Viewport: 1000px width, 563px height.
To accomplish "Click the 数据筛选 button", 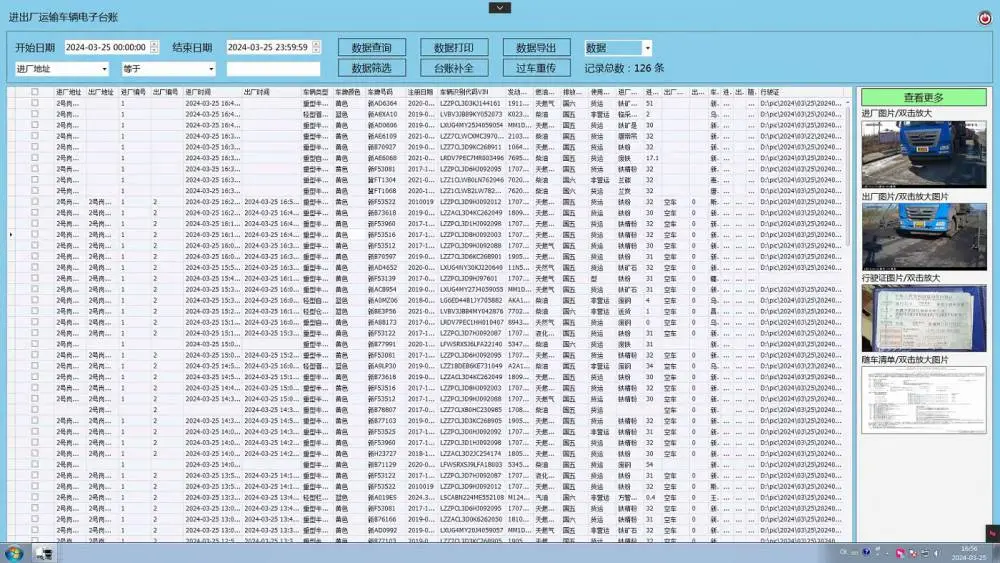I will click(x=372, y=68).
